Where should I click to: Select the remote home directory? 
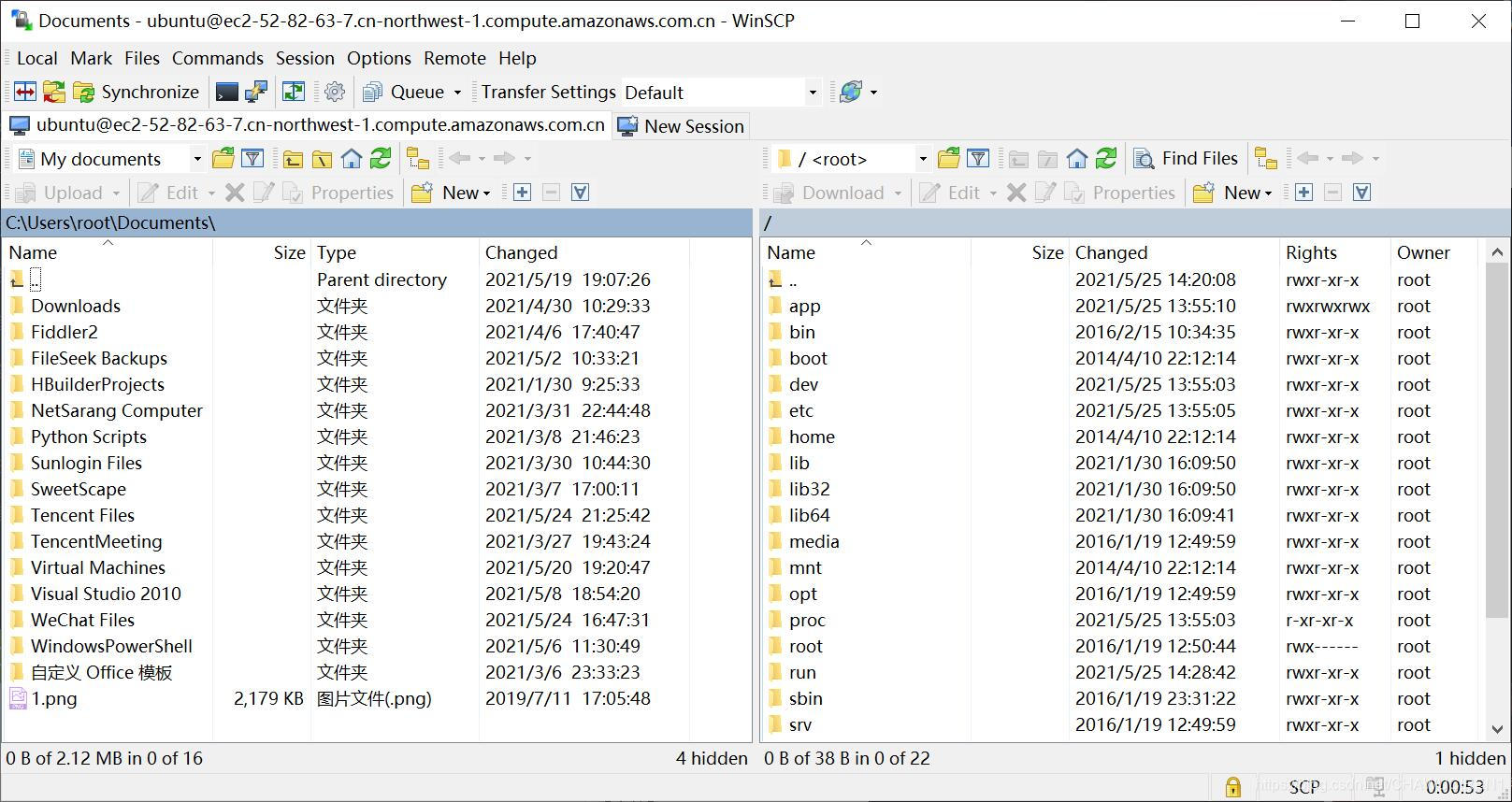pyautogui.click(x=812, y=437)
